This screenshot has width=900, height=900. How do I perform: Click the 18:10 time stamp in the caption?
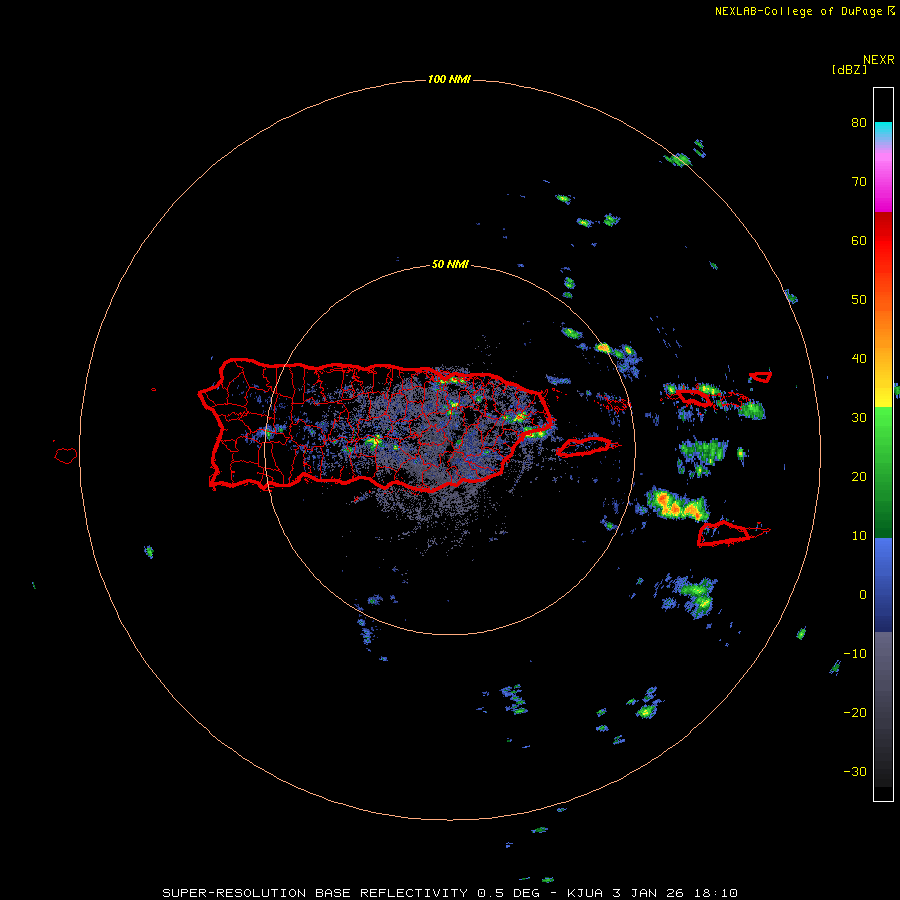(x=714, y=893)
